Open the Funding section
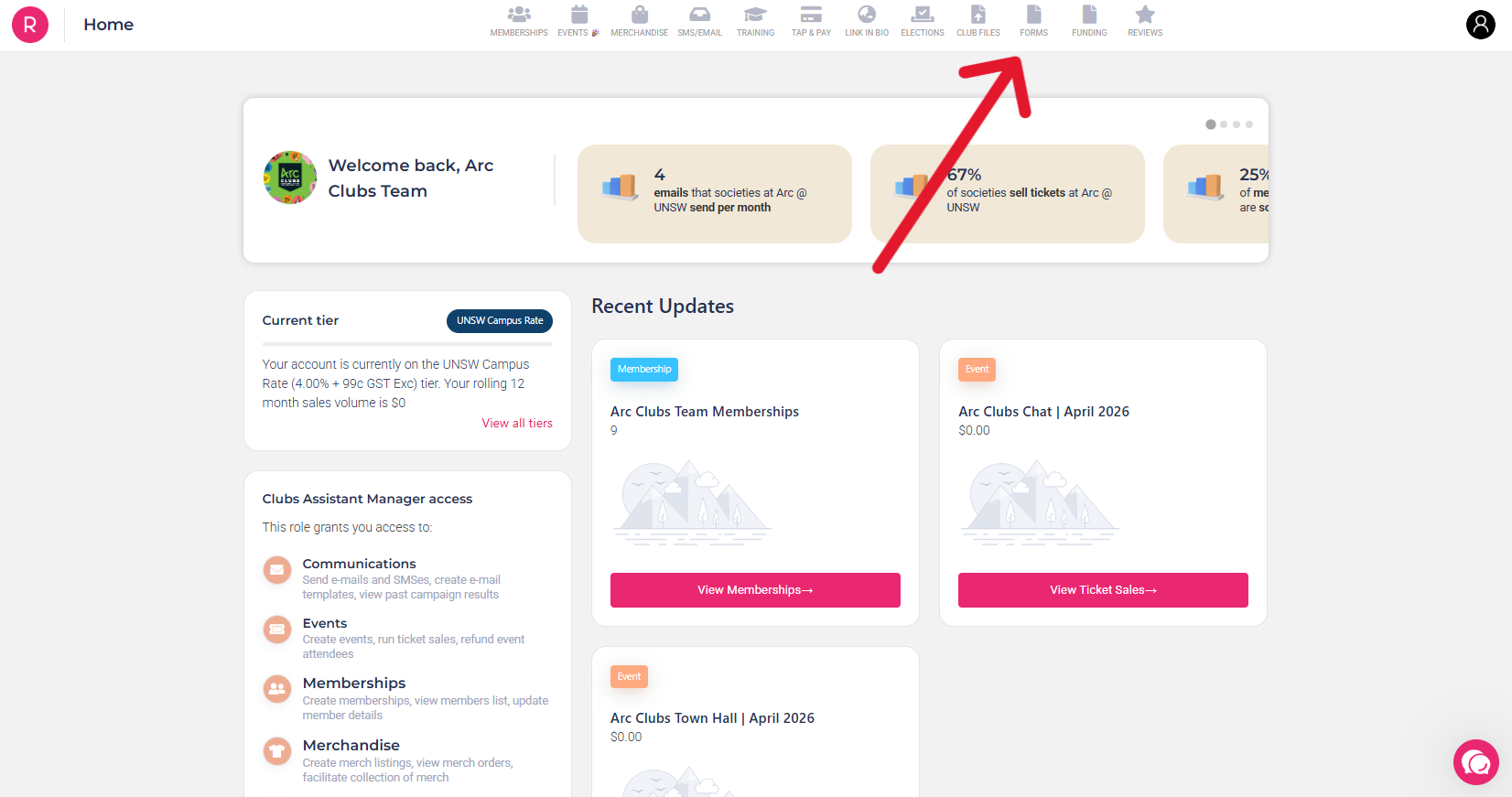The width and height of the screenshot is (1512, 797). click(x=1089, y=21)
